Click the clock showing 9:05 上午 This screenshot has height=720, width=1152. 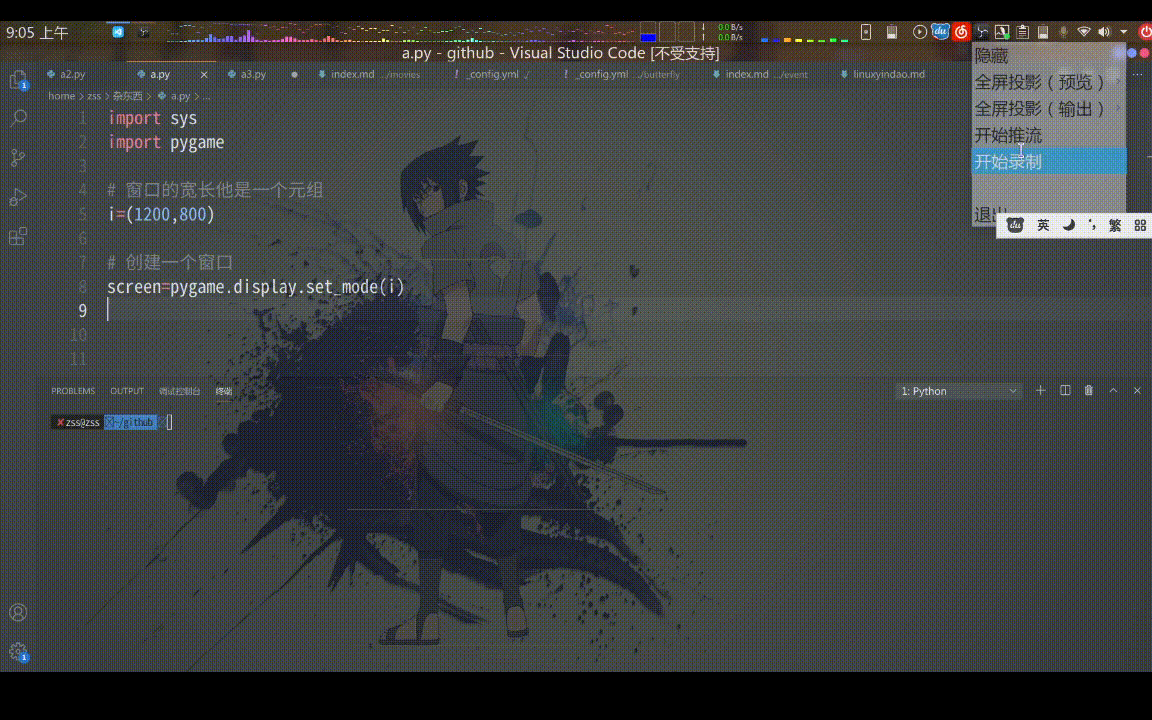pyautogui.click(x=37, y=32)
